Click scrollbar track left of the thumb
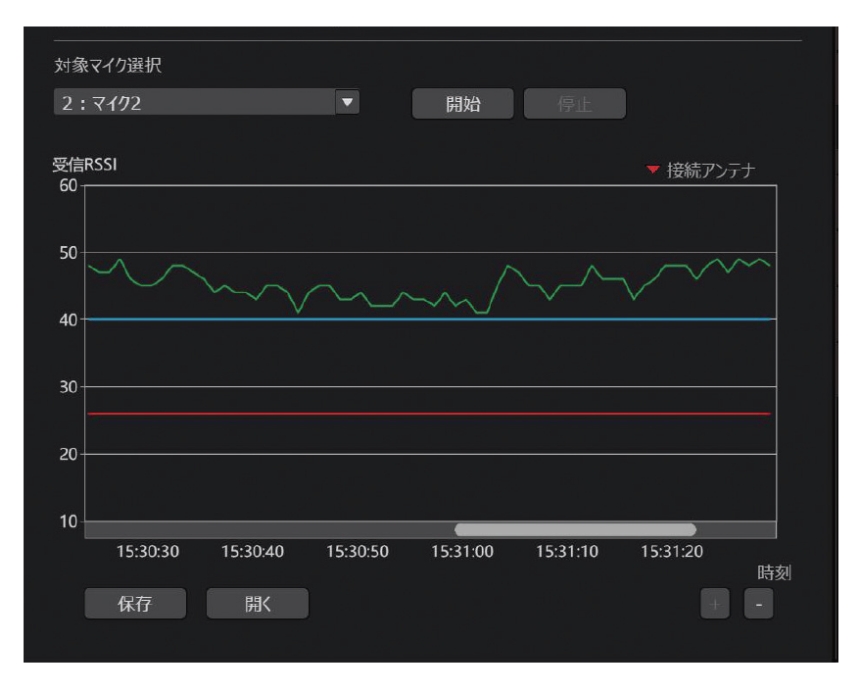 (270, 530)
